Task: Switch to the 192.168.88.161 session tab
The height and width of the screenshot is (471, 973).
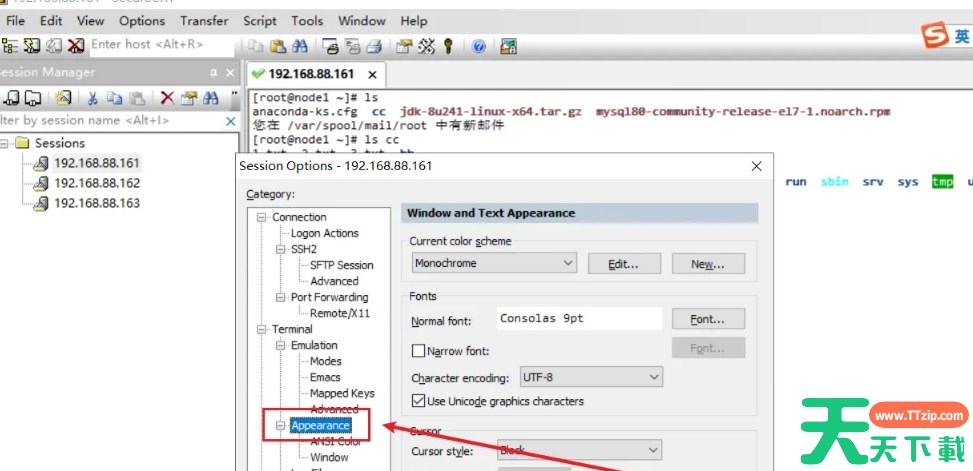Action: coord(311,74)
